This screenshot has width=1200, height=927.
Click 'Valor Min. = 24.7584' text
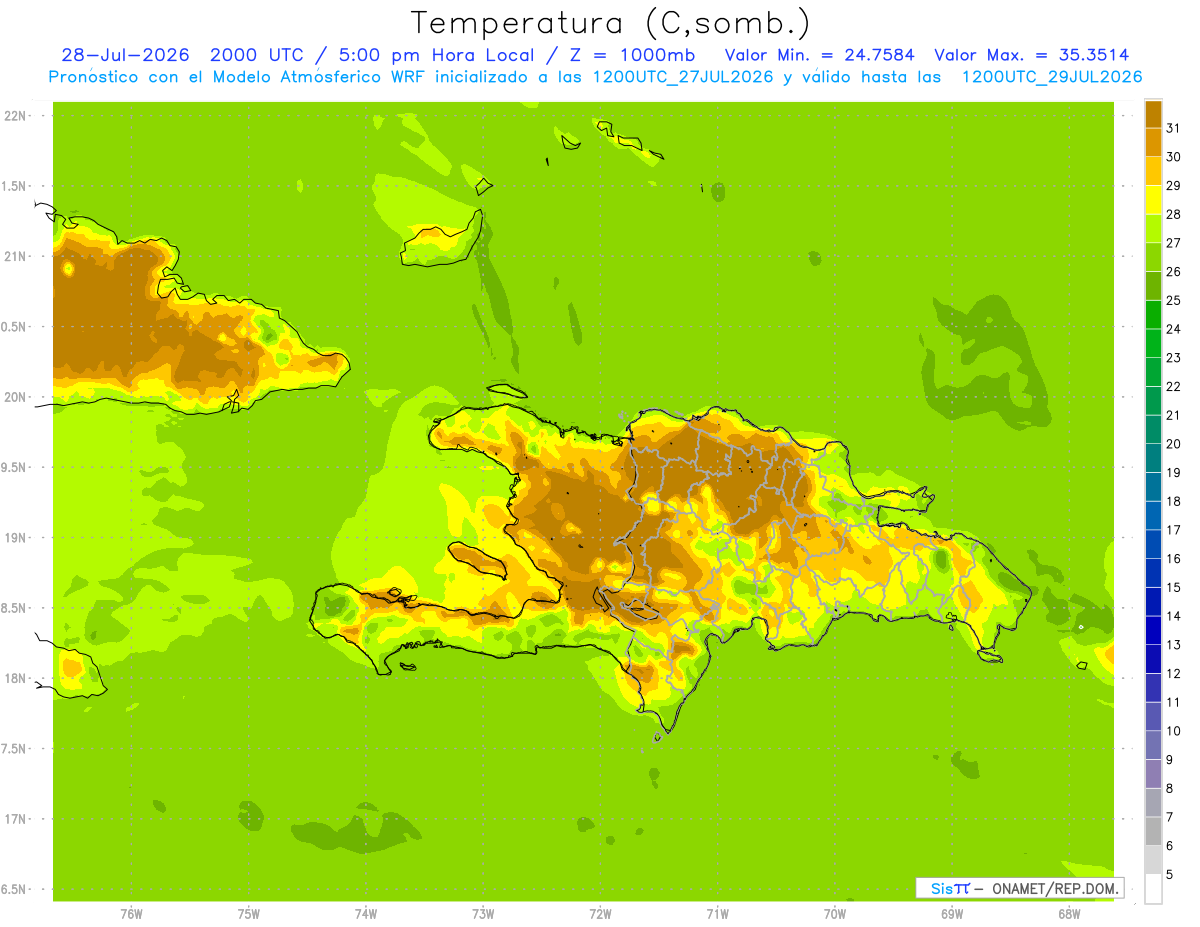click(819, 55)
